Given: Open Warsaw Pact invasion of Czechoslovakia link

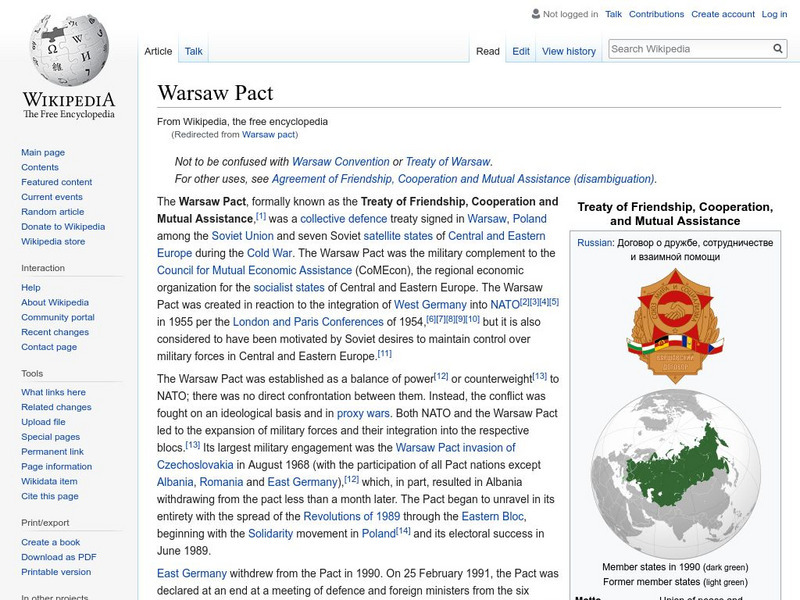Looking at the screenshot, I should coord(456,447).
